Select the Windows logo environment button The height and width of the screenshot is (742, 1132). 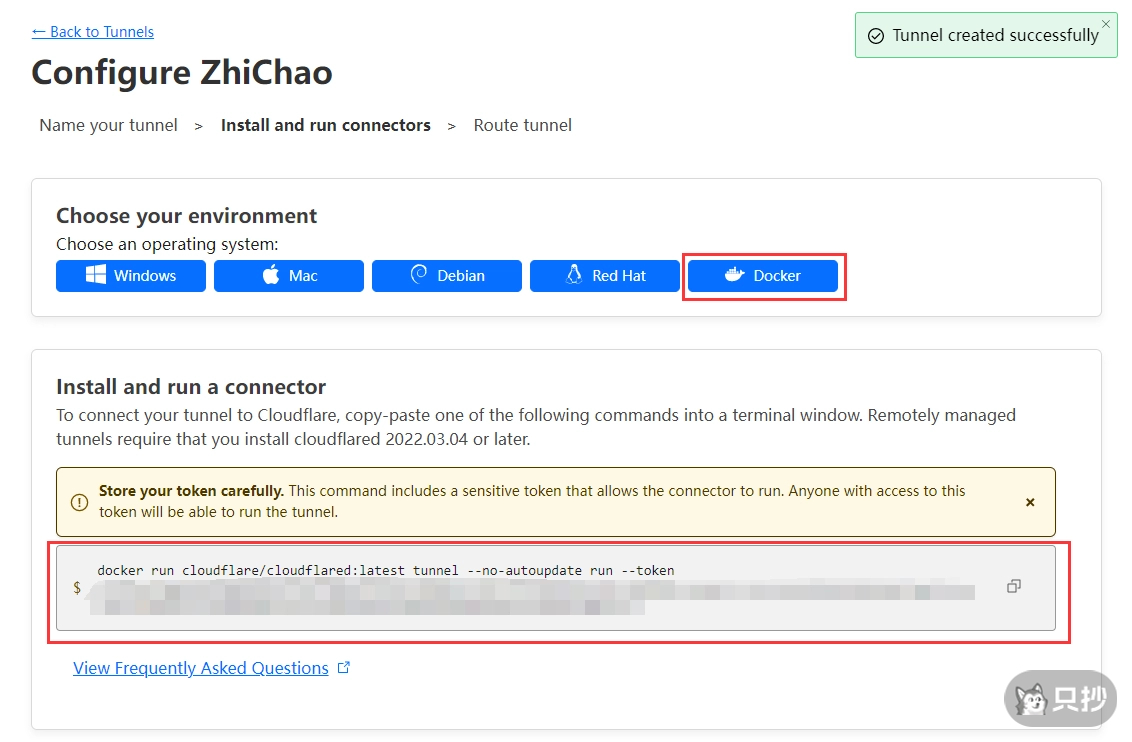pyautogui.click(x=131, y=276)
